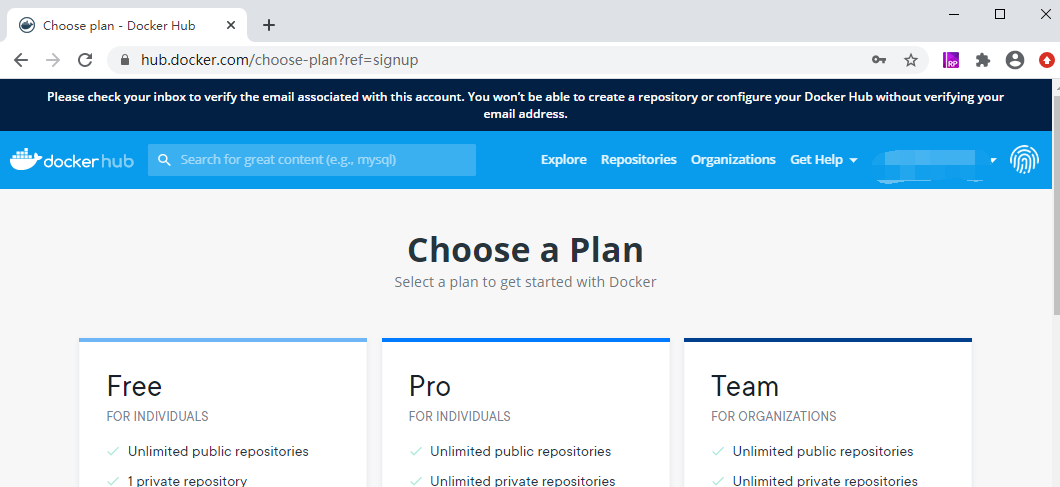Open the Explore menu item
The height and width of the screenshot is (487, 1060).
[x=564, y=160]
